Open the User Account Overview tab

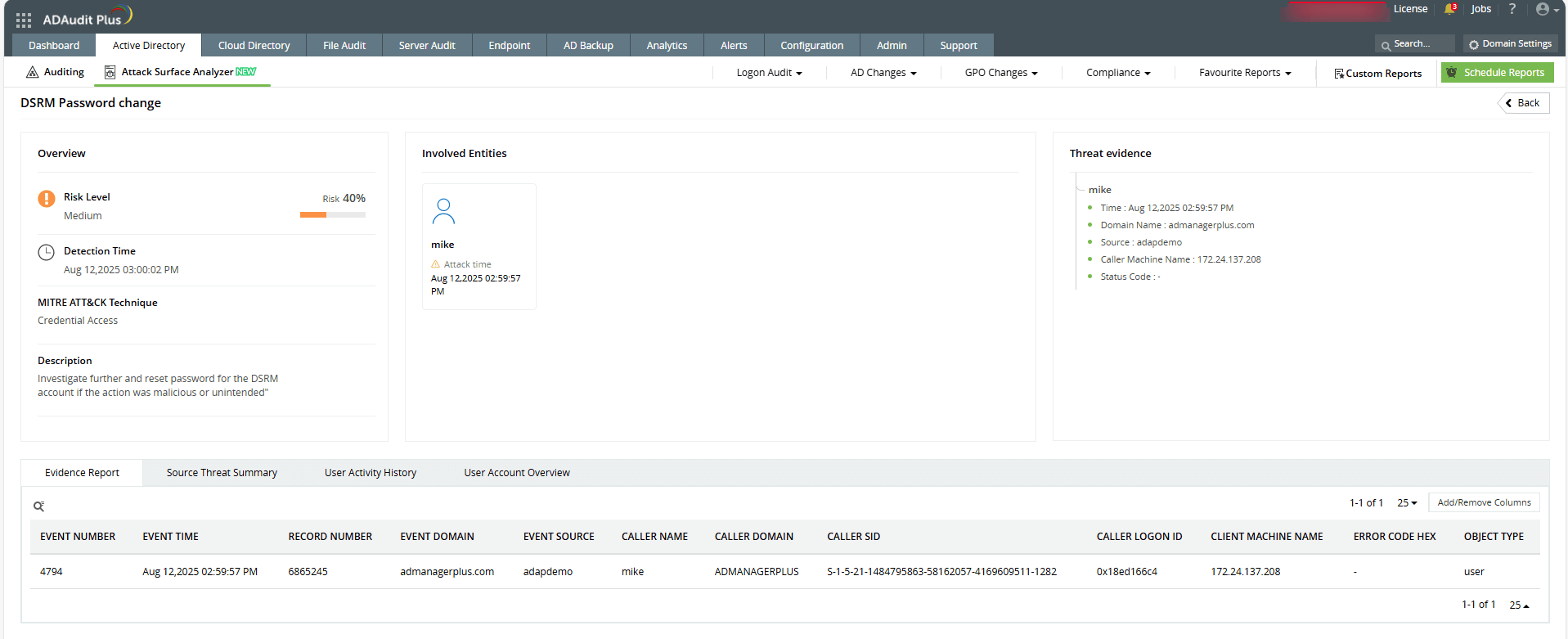517,473
